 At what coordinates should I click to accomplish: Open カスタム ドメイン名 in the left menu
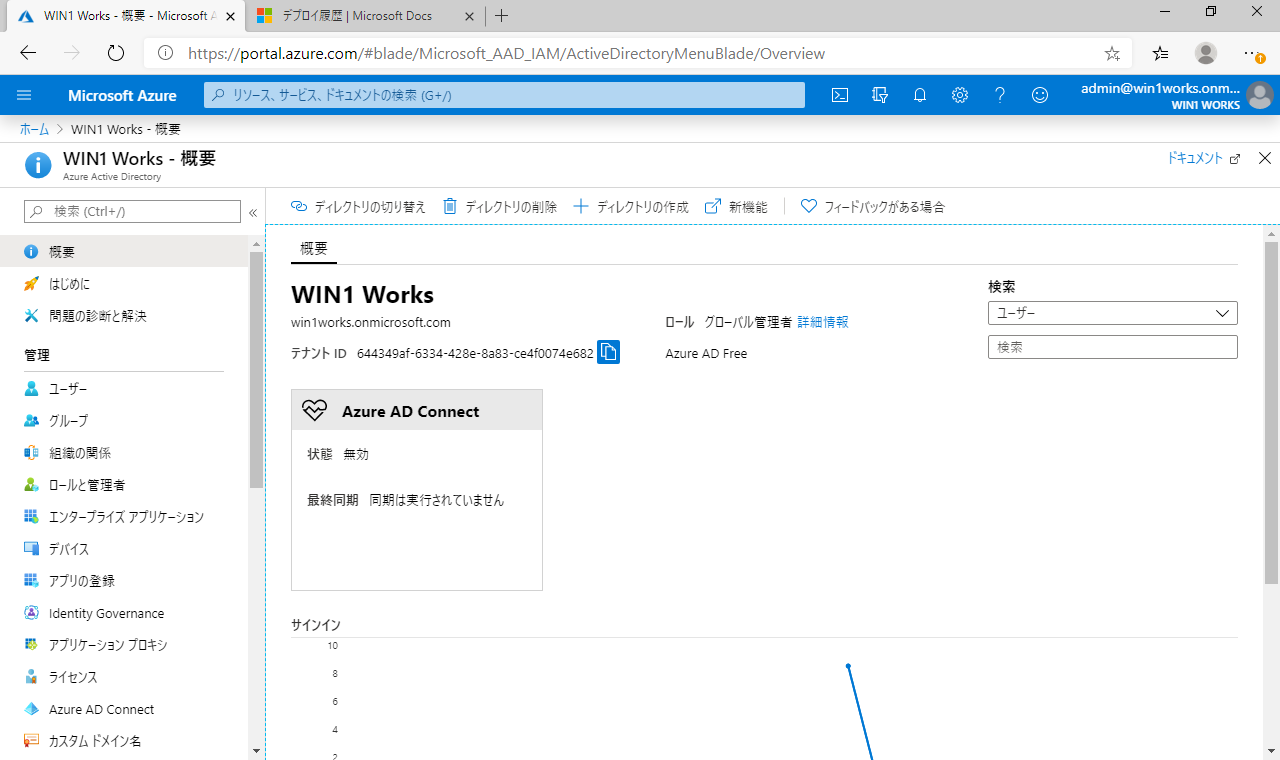click(124, 741)
